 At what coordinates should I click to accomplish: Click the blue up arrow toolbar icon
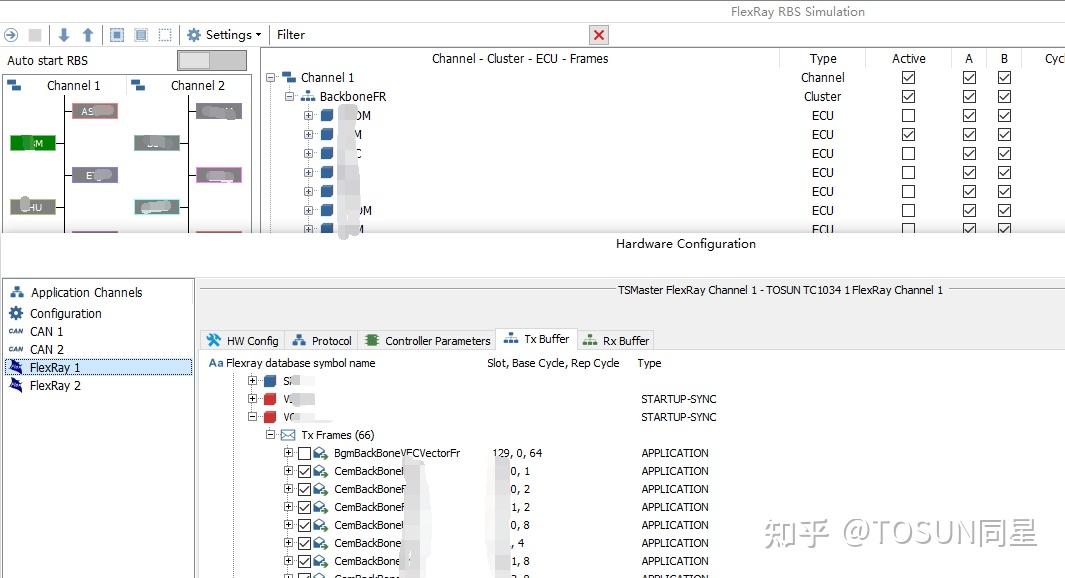tap(87, 34)
